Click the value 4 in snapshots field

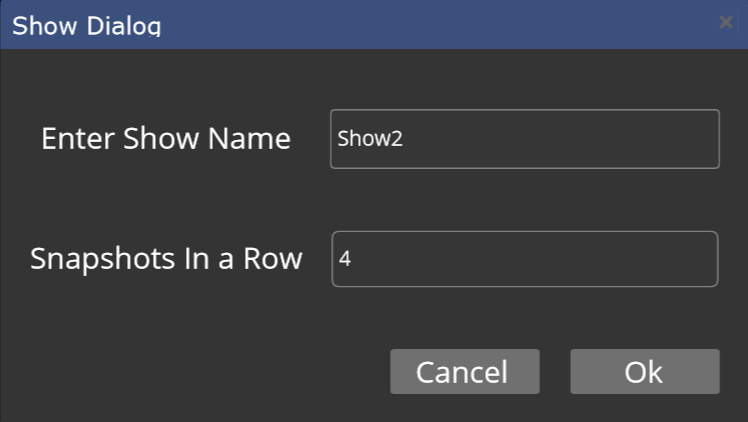tap(345, 258)
